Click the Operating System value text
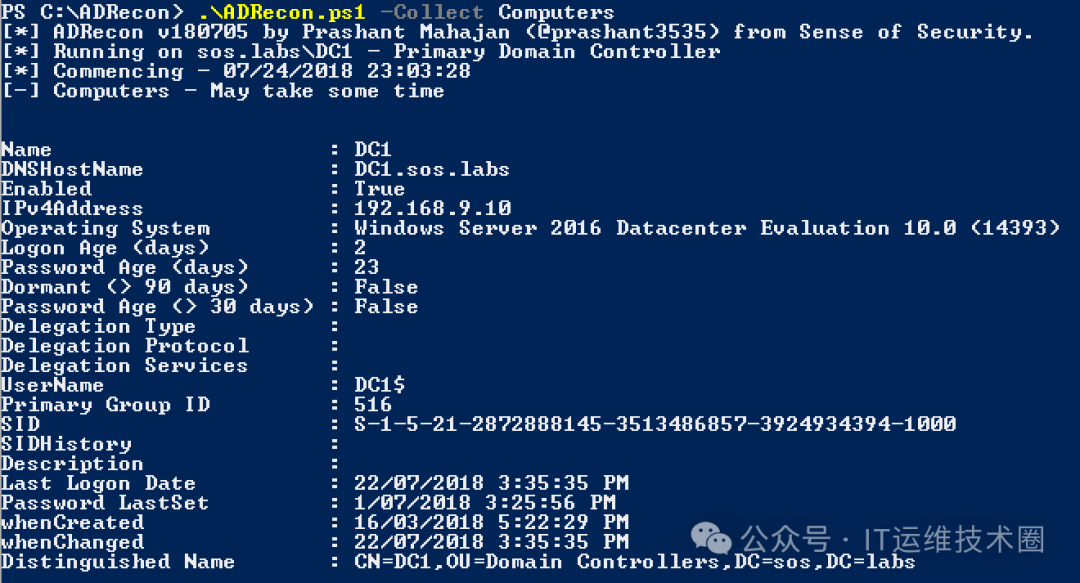 coord(707,228)
